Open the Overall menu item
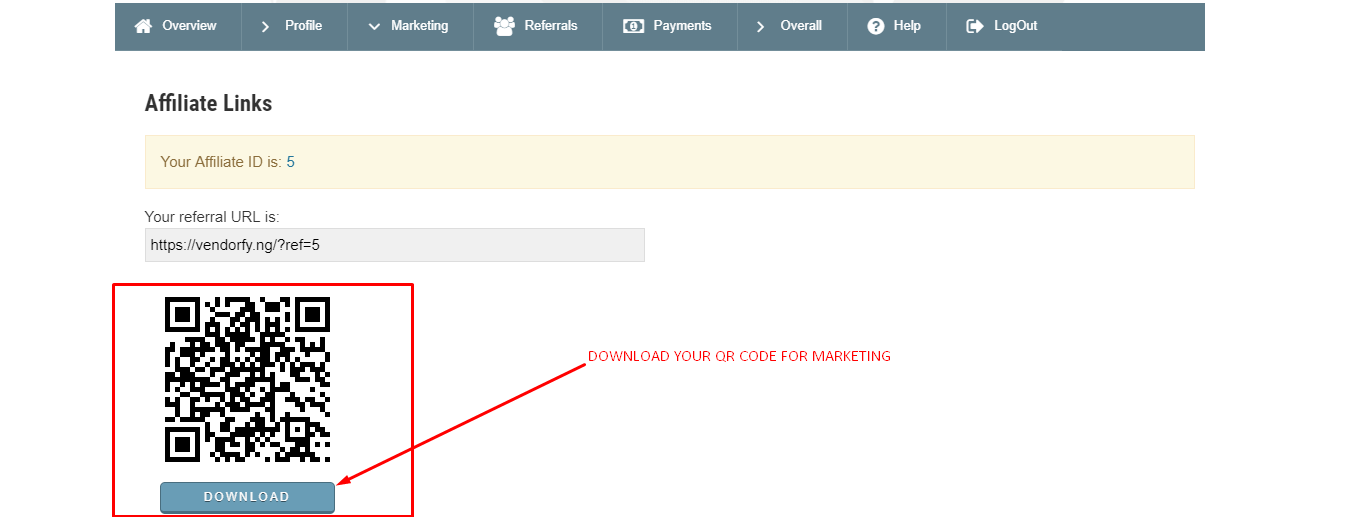This screenshot has width=1350, height=517. [x=792, y=26]
